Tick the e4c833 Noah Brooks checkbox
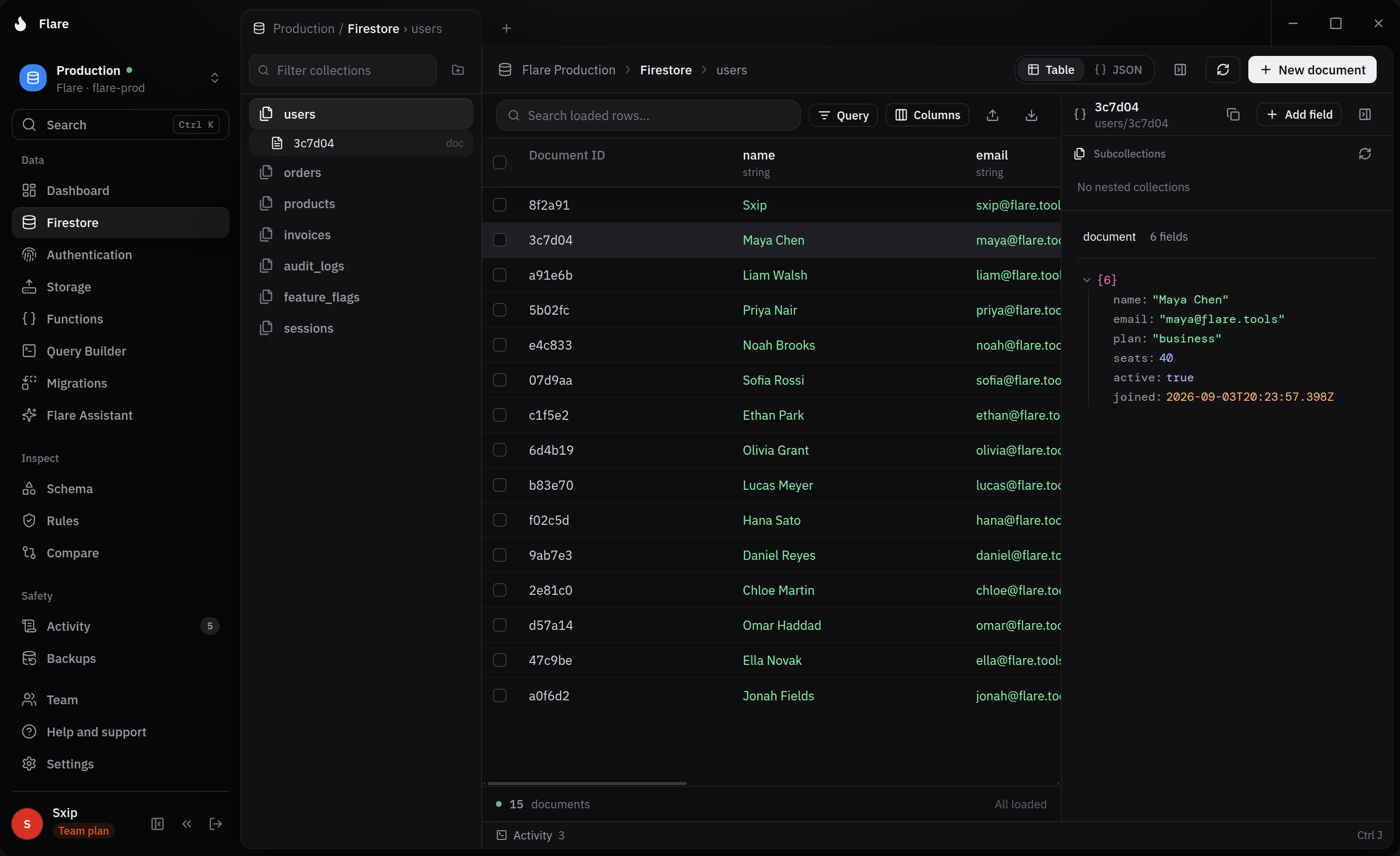Image resolution: width=1400 pixels, height=856 pixels. click(499, 345)
